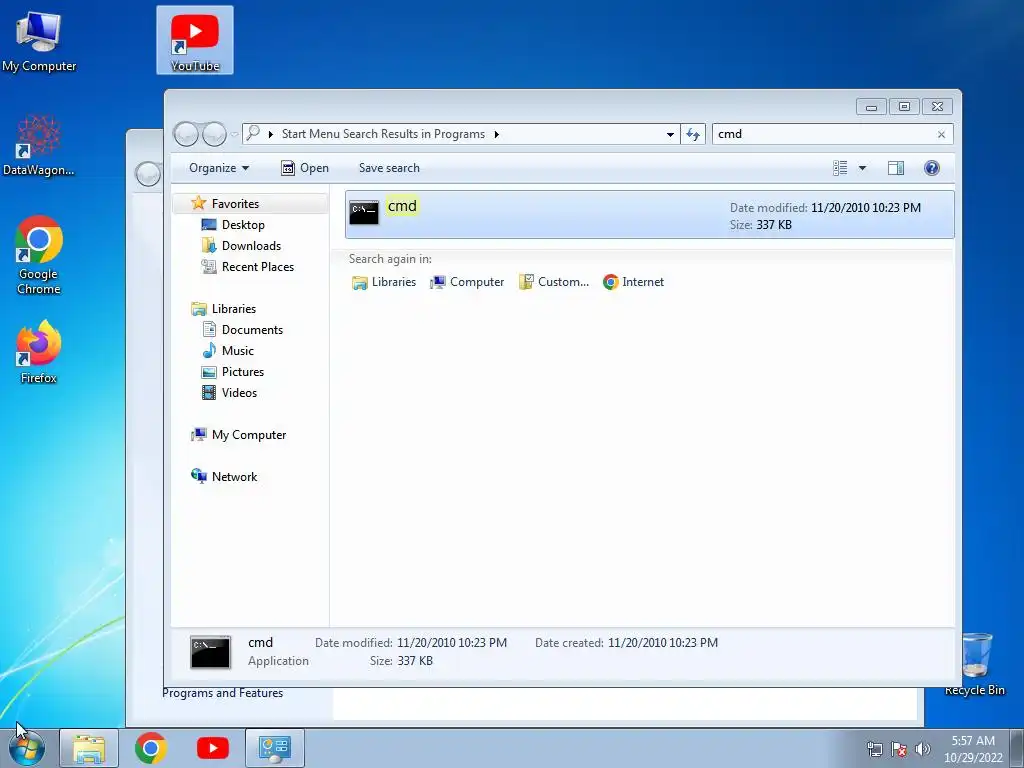Image resolution: width=1024 pixels, height=768 pixels.
Task: Select the YouTube desktop shortcut
Action: tap(195, 40)
